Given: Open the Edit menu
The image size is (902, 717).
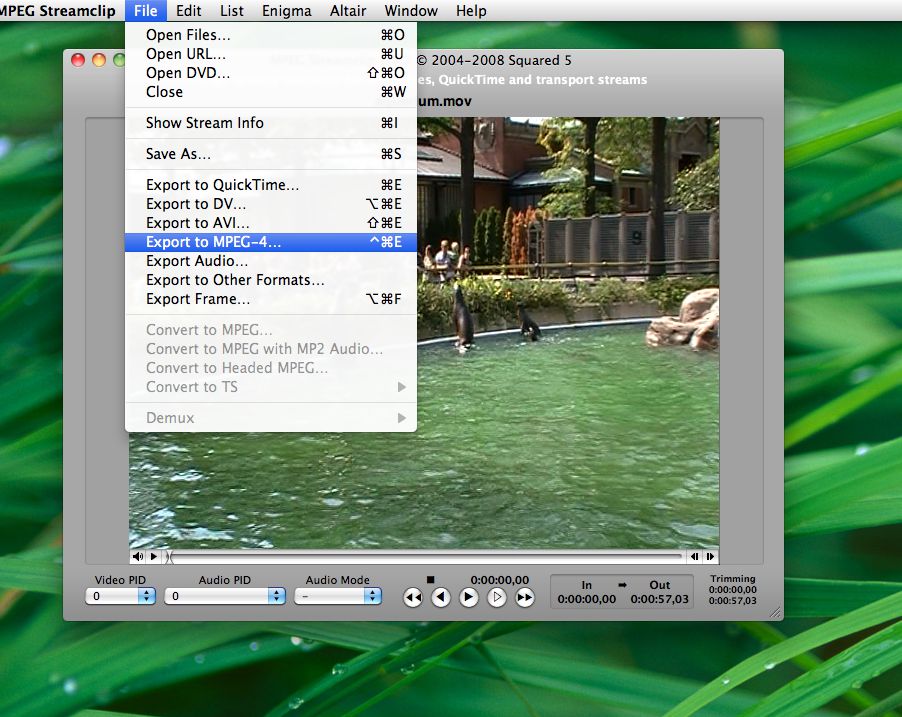Looking at the screenshot, I should pyautogui.click(x=188, y=11).
